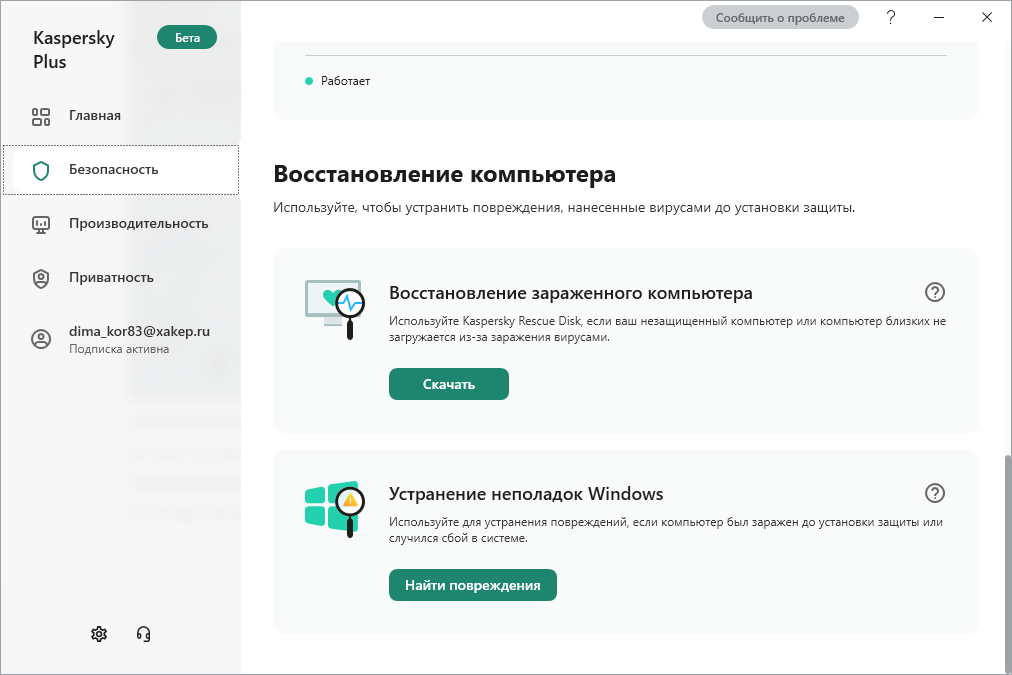The image size is (1012, 675).
Task: Download Kaspersky Rescue Disk with Скачать
Action: click(449, 384)
